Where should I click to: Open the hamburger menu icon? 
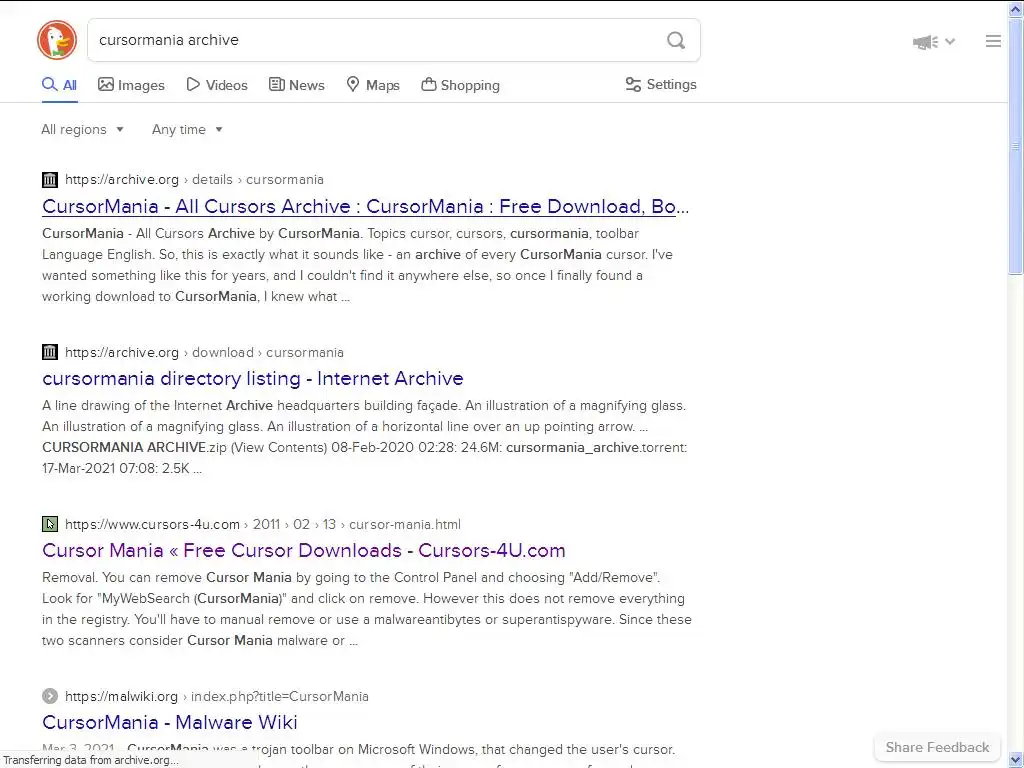tap(993, 41)
